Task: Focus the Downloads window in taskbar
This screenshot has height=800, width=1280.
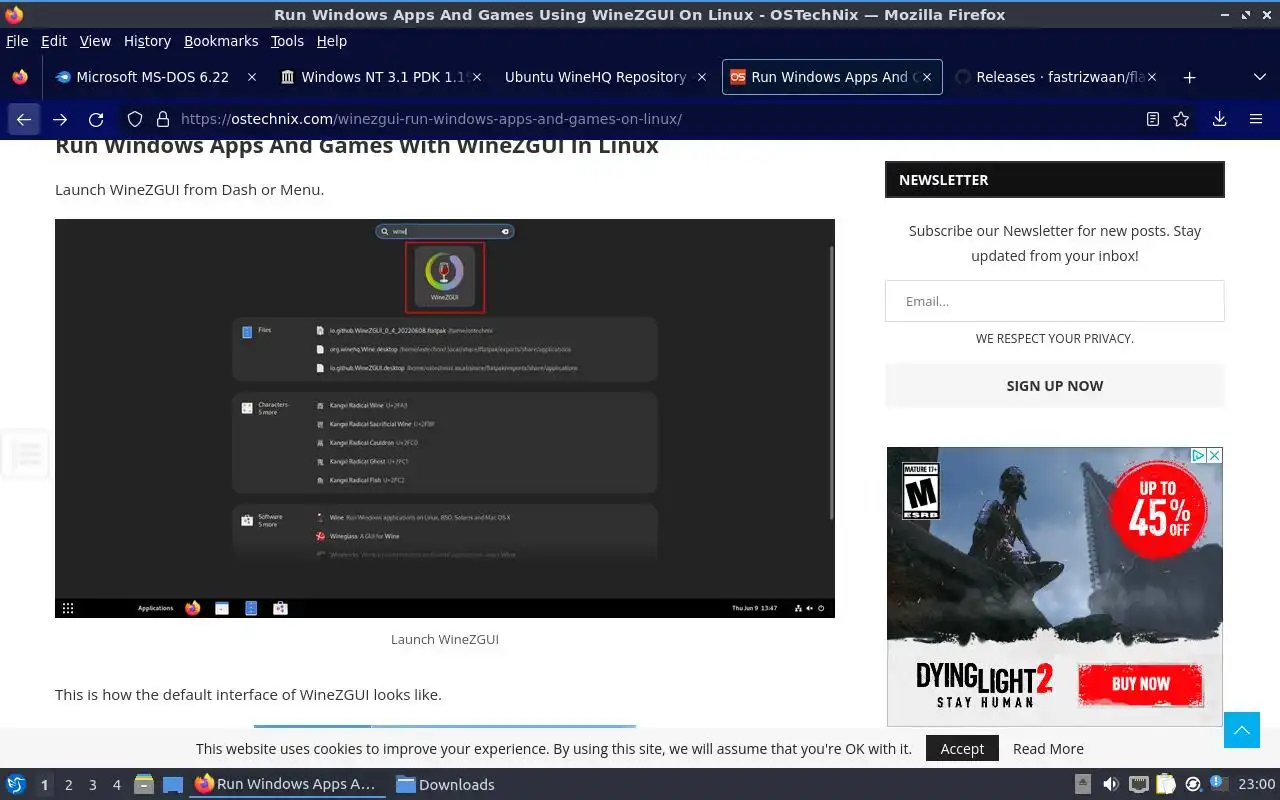Action: [446, 784]
